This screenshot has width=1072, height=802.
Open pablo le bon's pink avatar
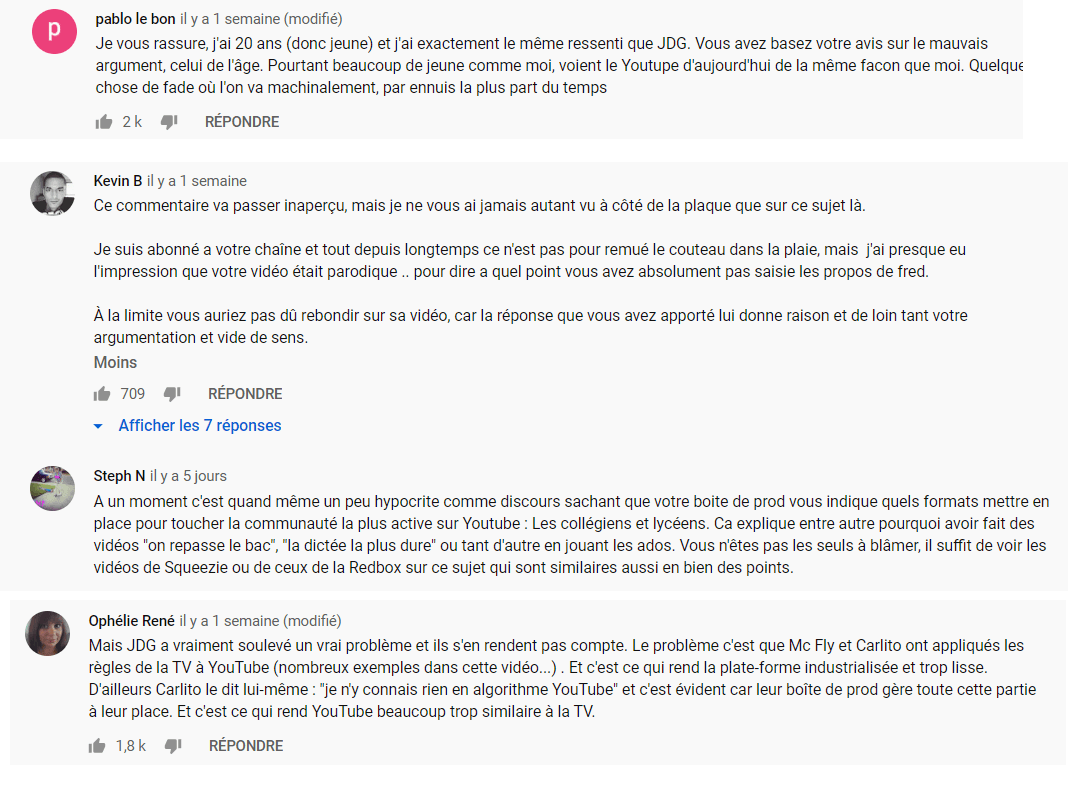(x=54, y=31)
